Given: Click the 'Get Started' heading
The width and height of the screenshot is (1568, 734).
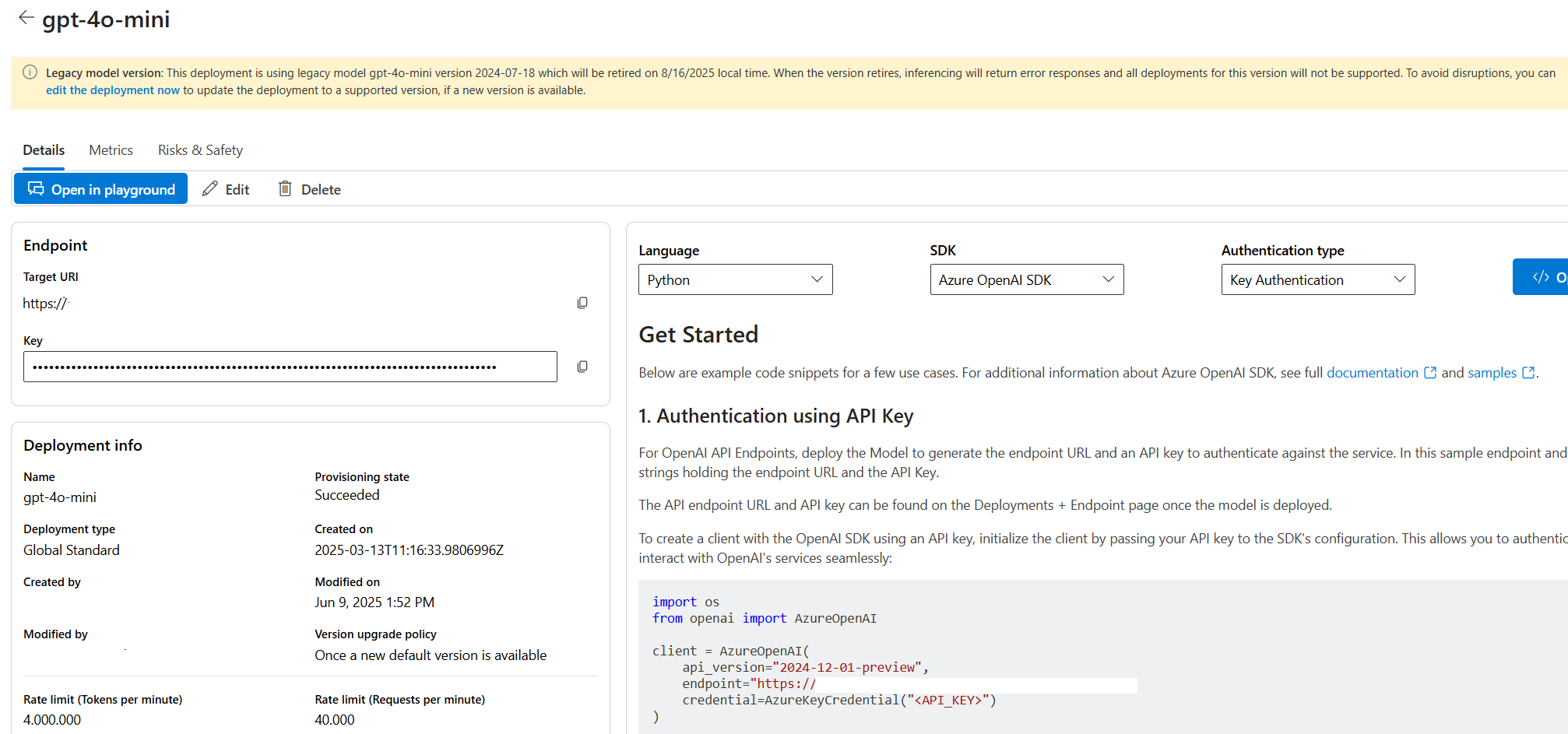Looking at the screenshot, I should pyautogui.click(x=698, y=335).
